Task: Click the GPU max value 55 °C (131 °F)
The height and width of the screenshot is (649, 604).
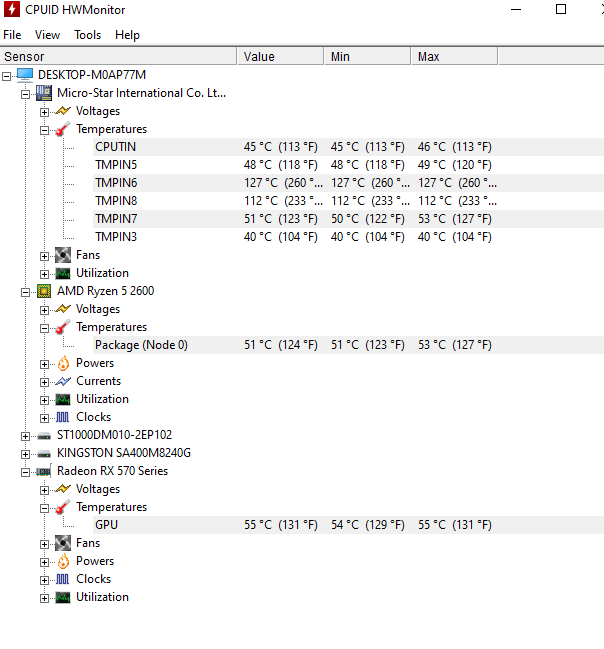Action: (x=455, y=525)
